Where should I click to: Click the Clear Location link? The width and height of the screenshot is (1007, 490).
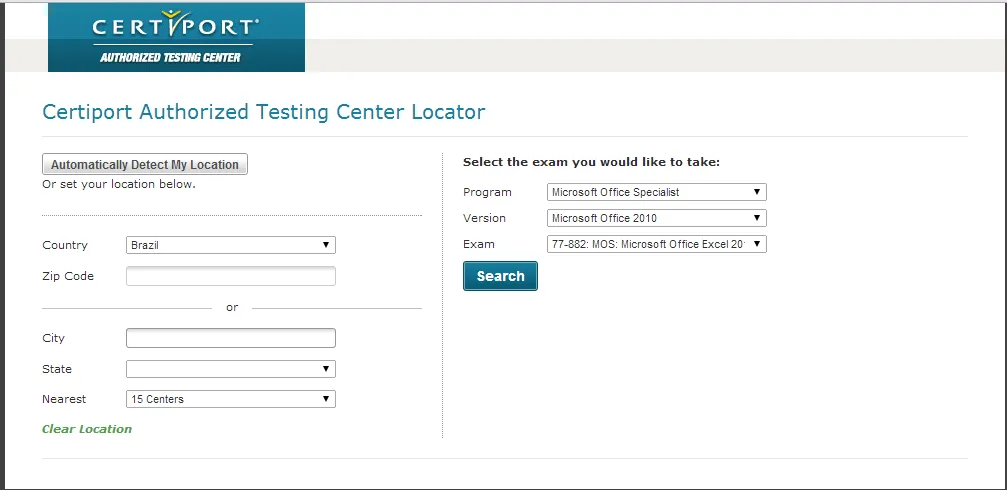pyautogui.click(x=87, y=429)
